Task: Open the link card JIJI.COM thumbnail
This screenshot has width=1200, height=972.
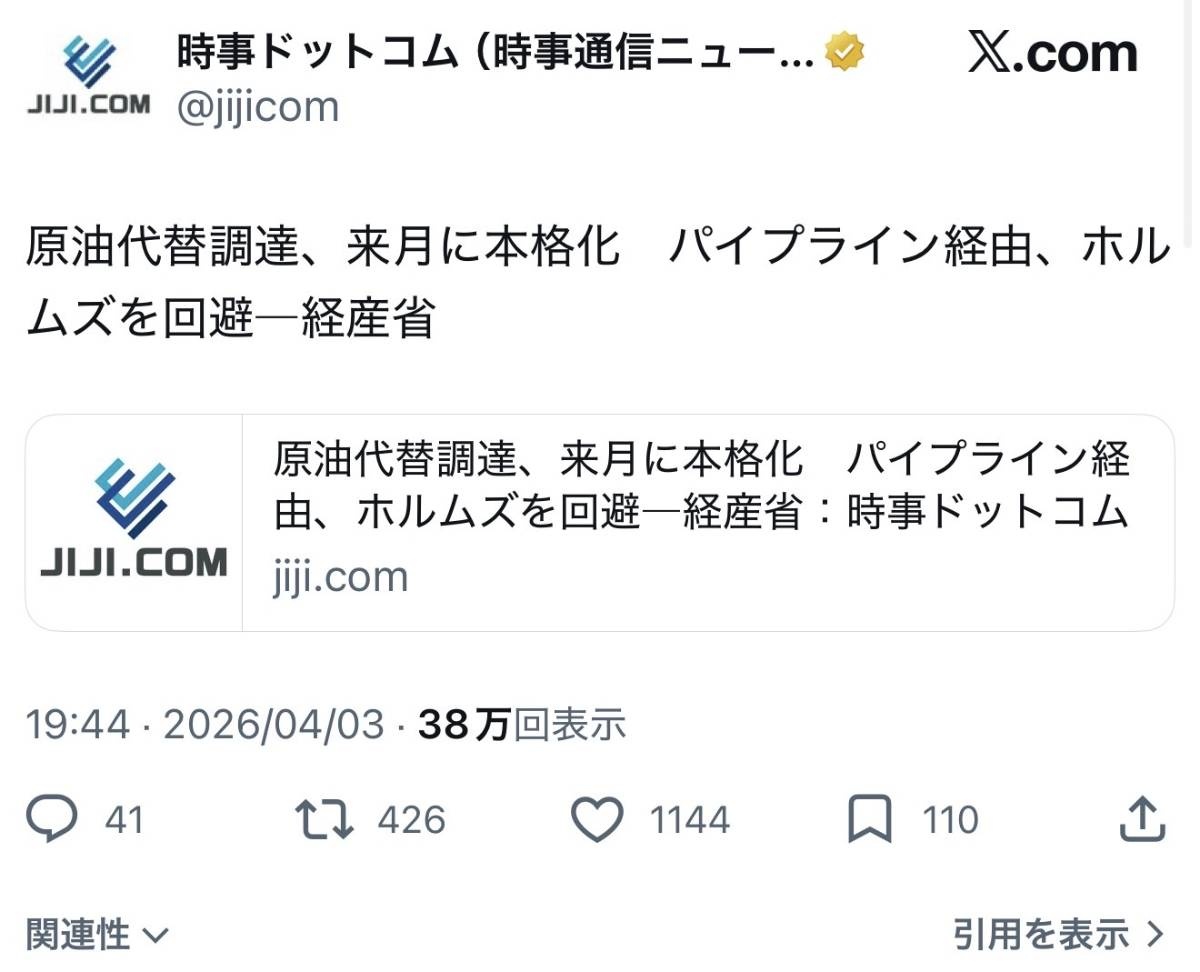Action: pos(134,523)
